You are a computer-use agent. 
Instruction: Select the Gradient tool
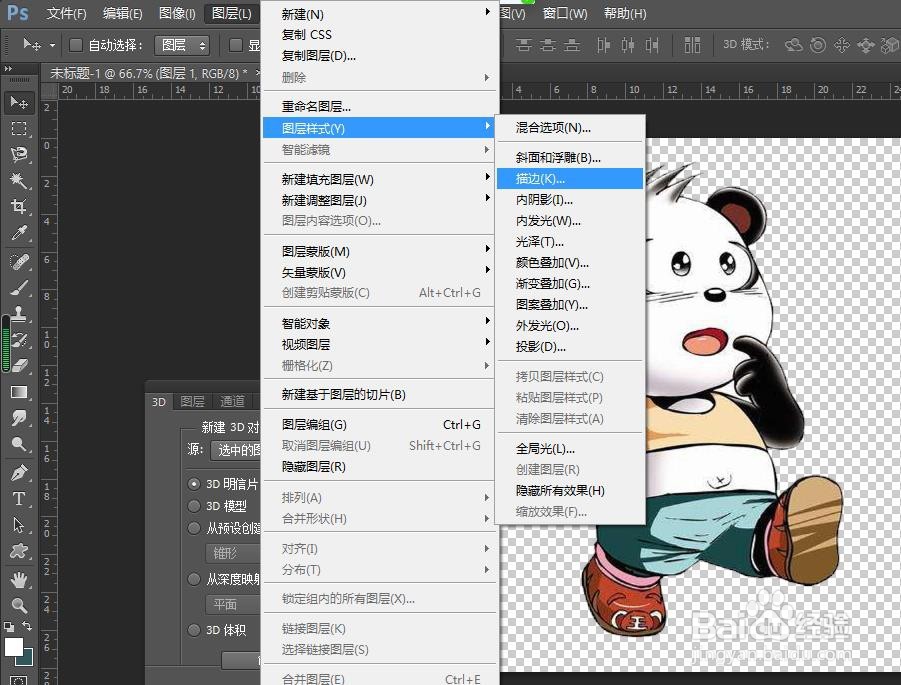click(x=19, y=392)
